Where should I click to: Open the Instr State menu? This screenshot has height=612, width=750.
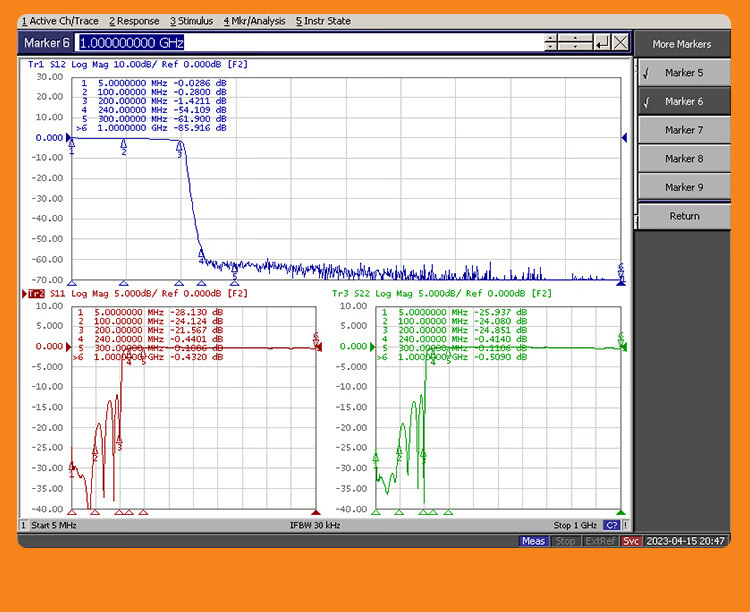point(323,21)
